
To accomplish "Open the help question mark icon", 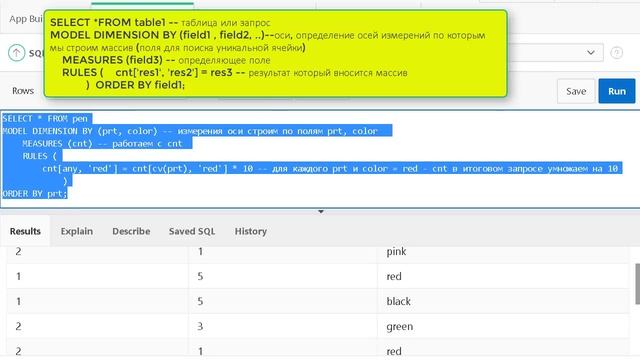I will pyautogui.click(x=616, y=53).
